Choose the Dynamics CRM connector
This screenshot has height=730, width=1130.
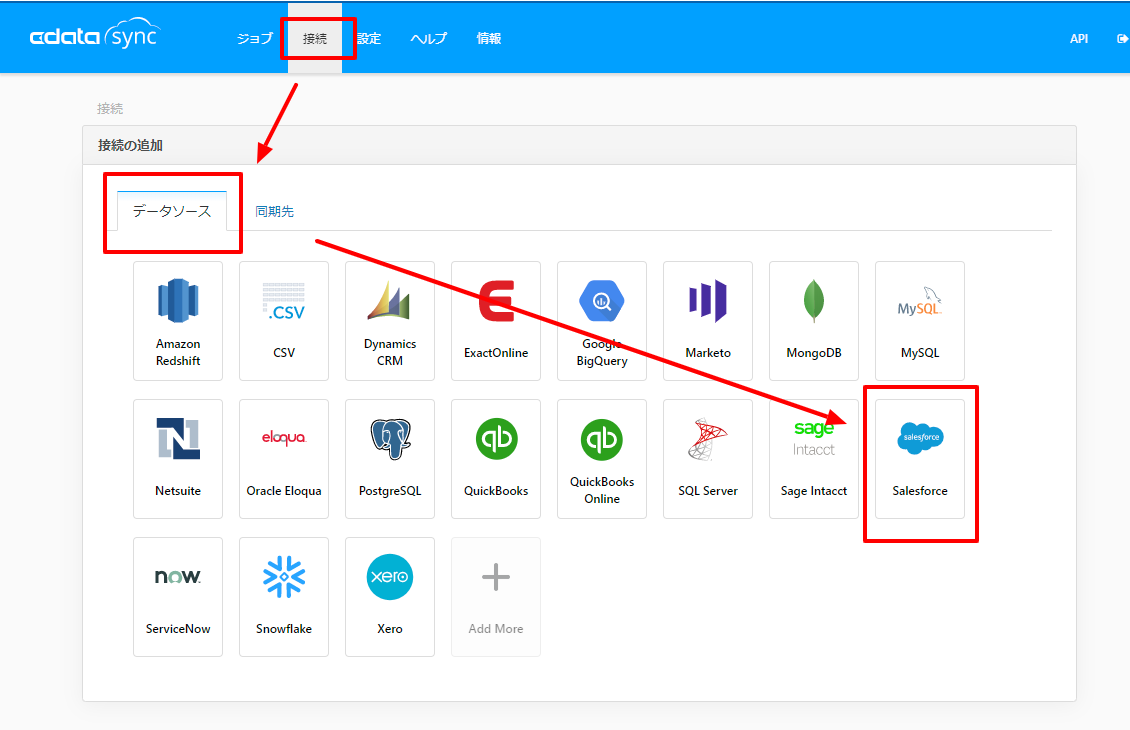[x=390, y=321]
